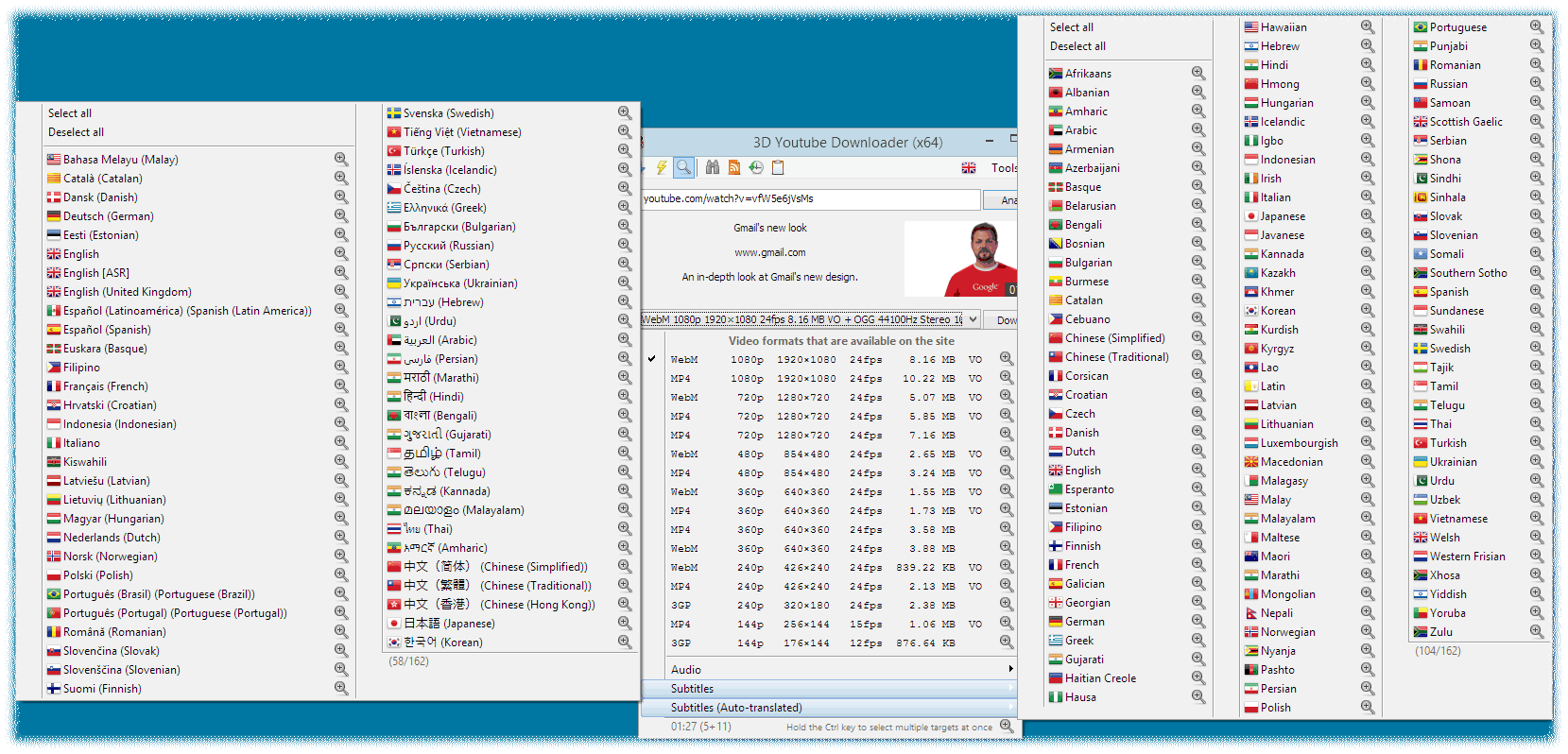The image size is (1568, 754).
Task: Open the binoculars search icon
Action: [x=713, y=167]
